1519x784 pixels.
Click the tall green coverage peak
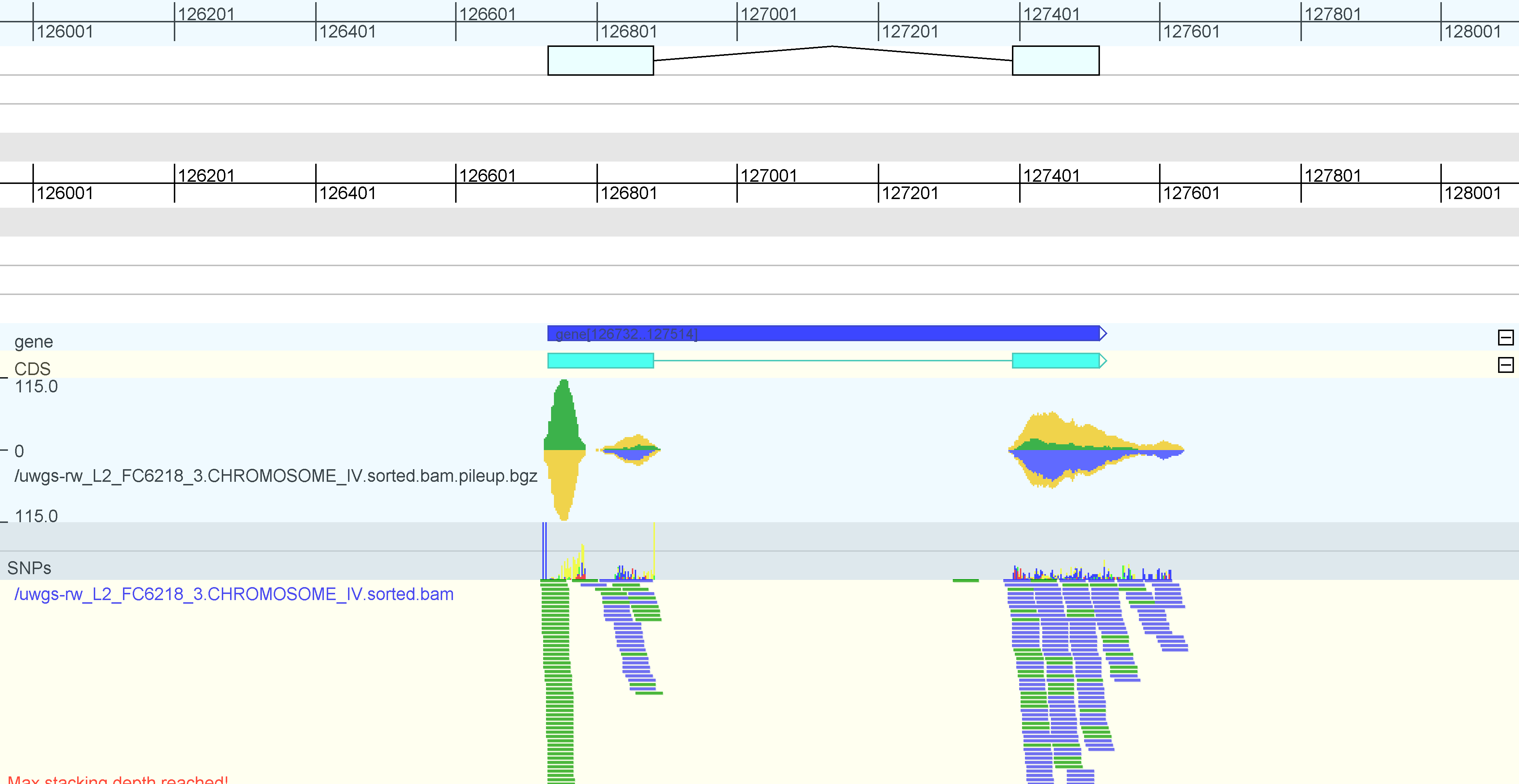click(564, 415)
